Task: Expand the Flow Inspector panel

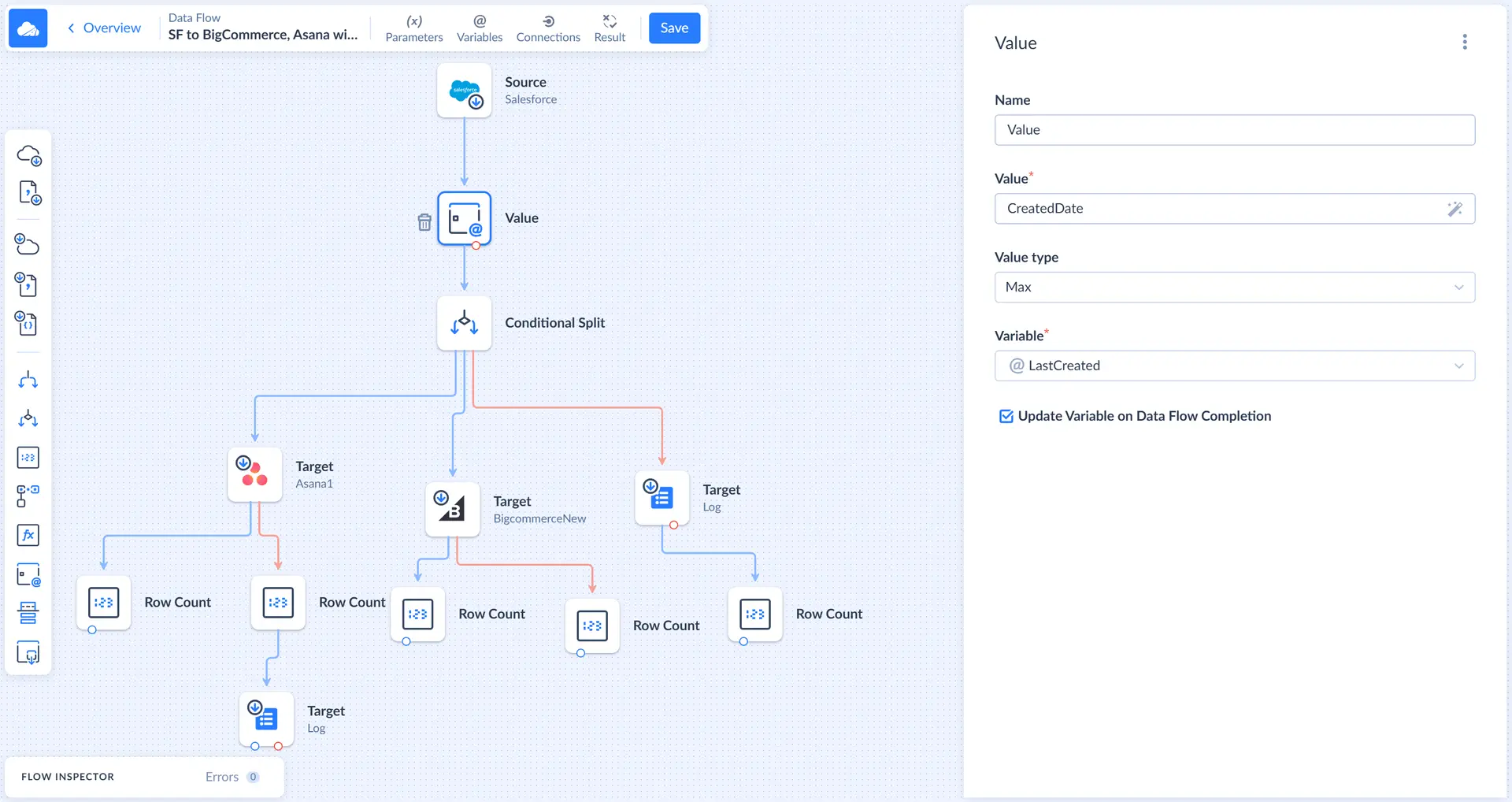Action: click(x=68, y=777)
